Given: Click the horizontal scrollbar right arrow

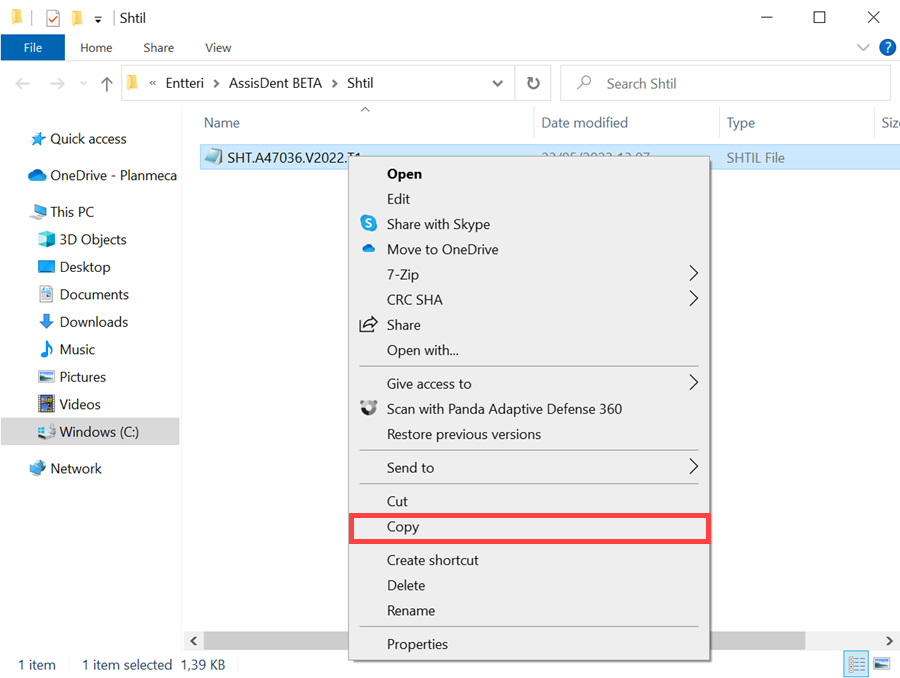Looking at the screenshot, I should pyautogui.click(x=889, y=641).
